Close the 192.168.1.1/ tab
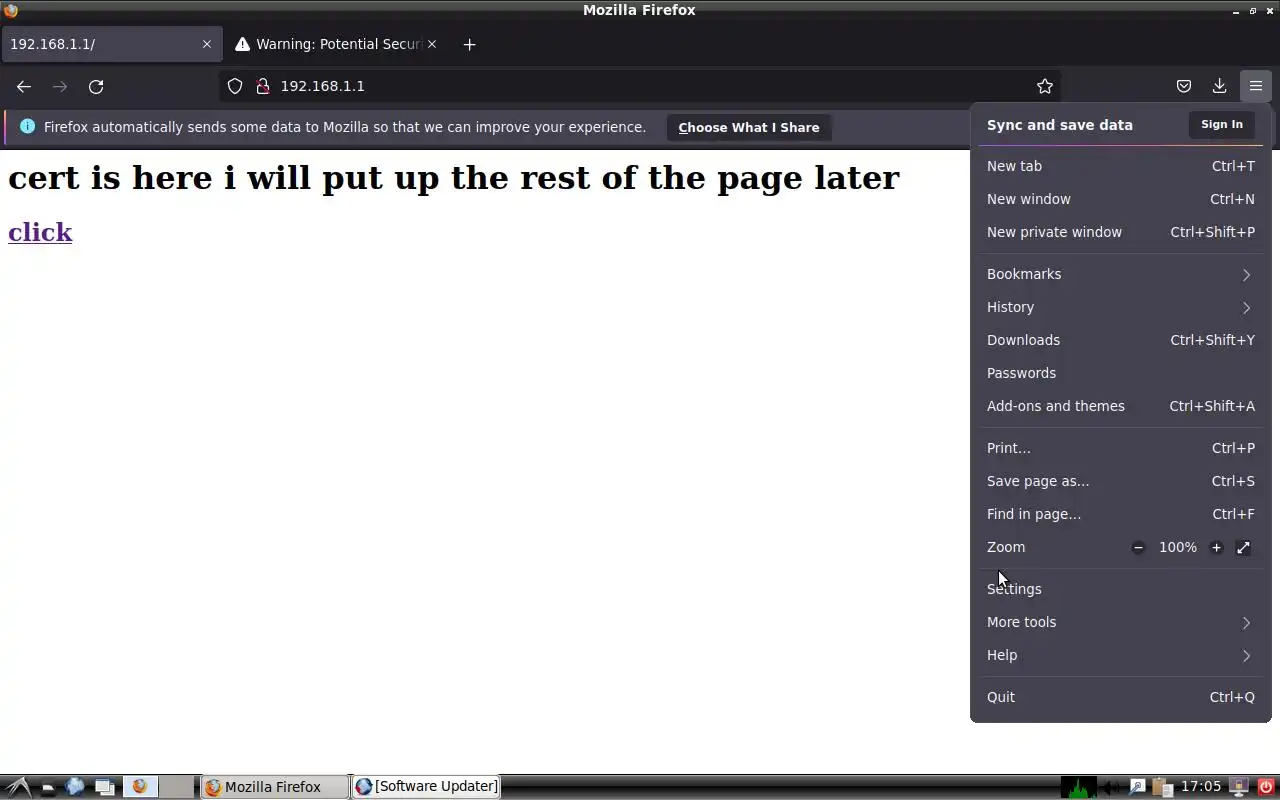The height and width of the screenshot is (800, 1280). click(207, 44)
